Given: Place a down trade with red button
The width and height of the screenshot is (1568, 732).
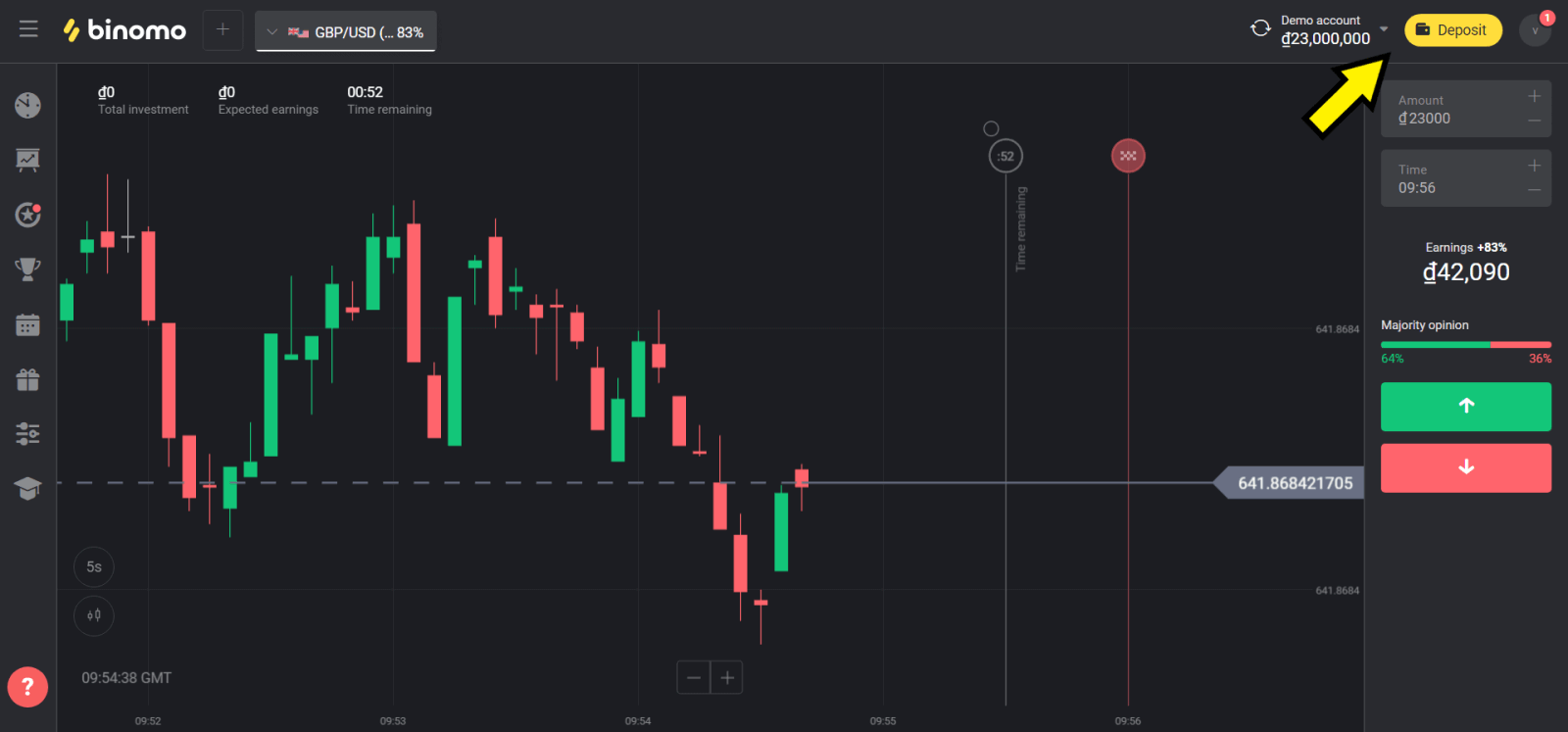Looking at the screenshot, I should (1465, 467).
